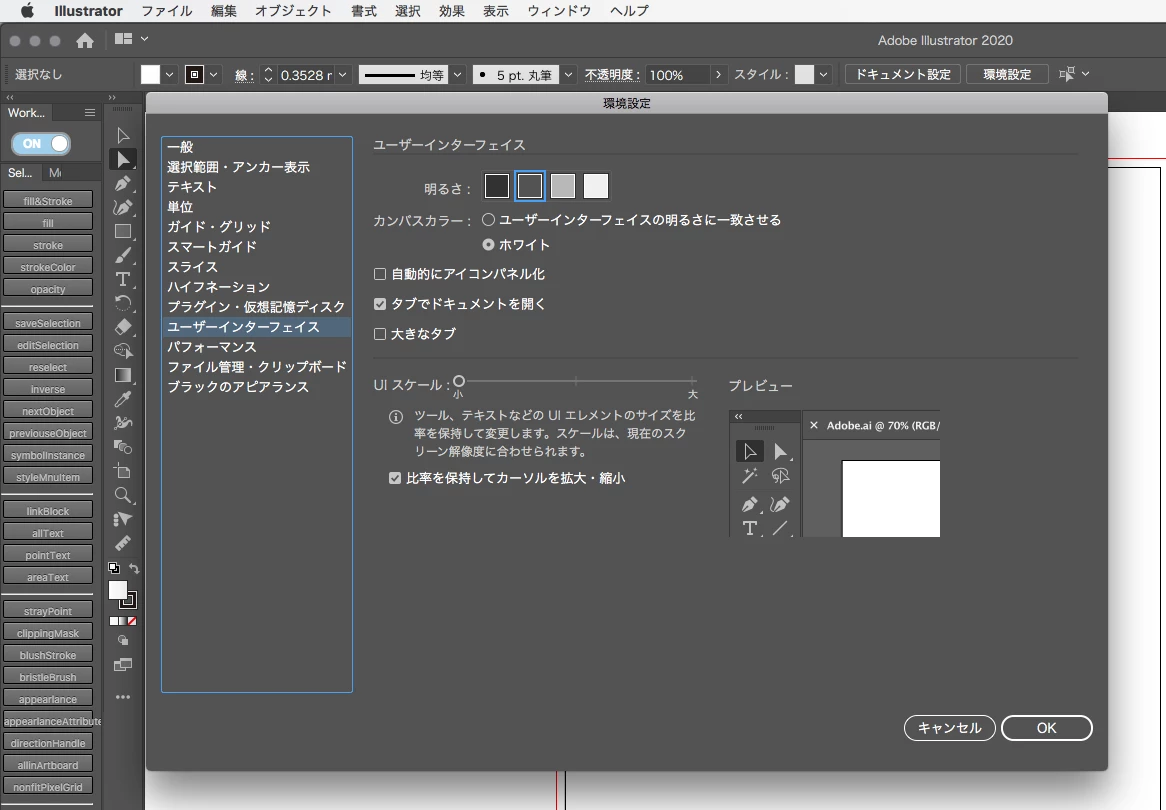Open the 均等 stroke profile dropdown

coord(457,74)
